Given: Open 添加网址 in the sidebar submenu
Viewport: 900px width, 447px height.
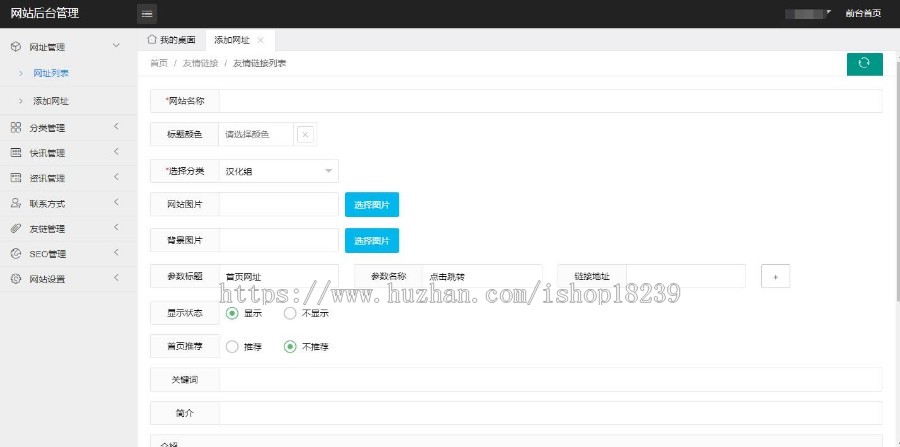Looking at the screenshot, I should click(x=50, y=101).
